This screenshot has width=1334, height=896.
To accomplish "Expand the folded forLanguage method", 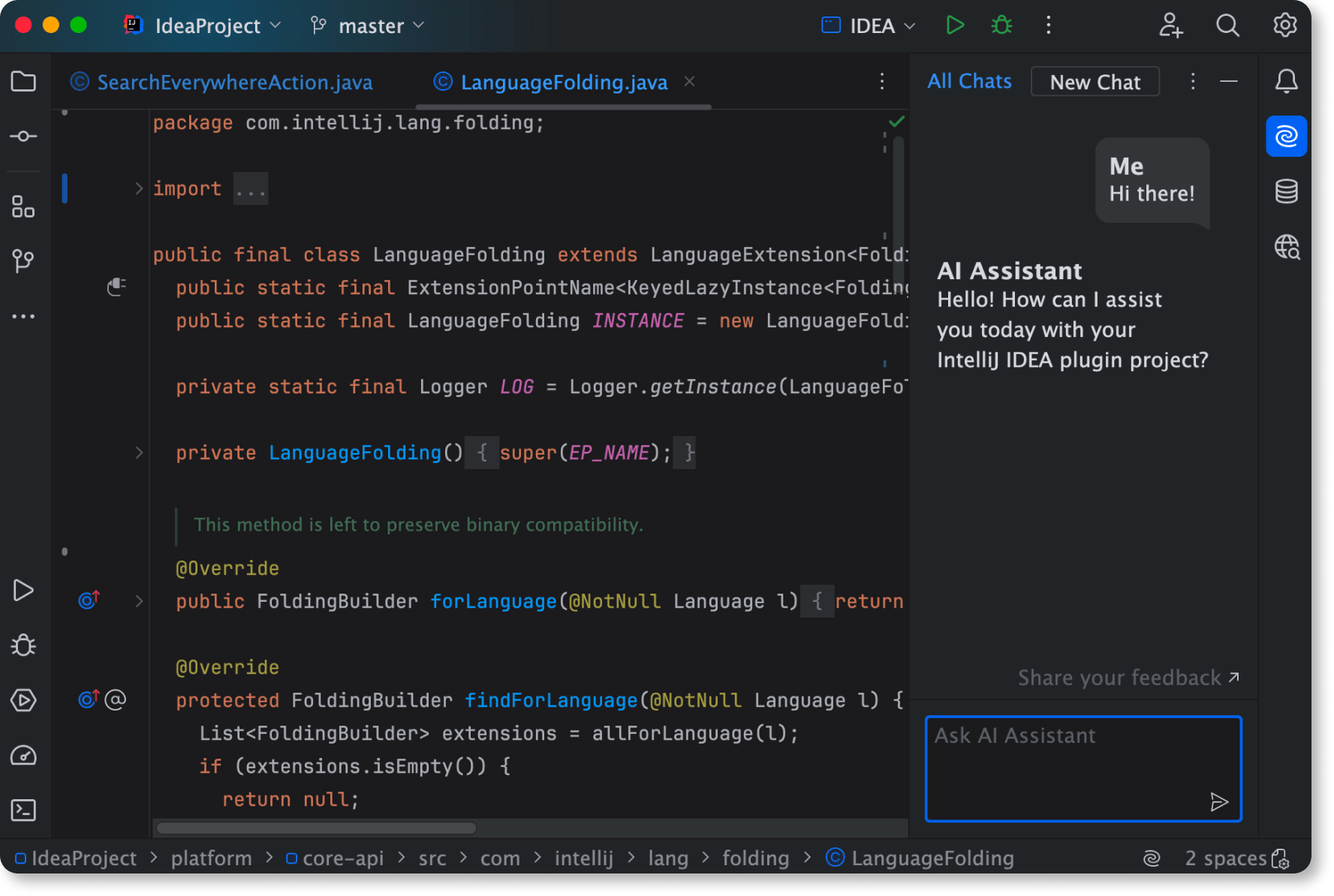I will 139,601.
